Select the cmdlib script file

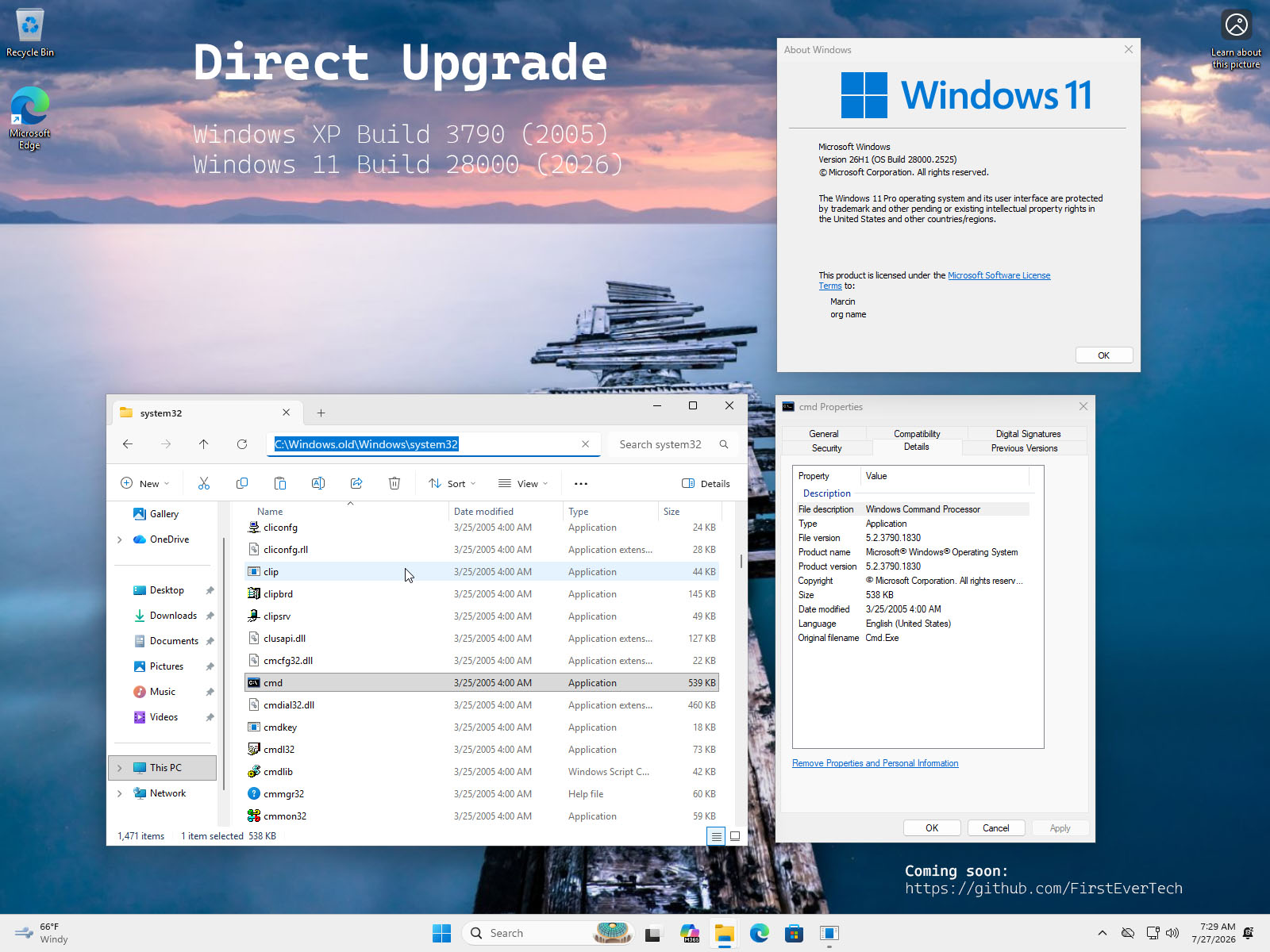(x=482, y=771)
